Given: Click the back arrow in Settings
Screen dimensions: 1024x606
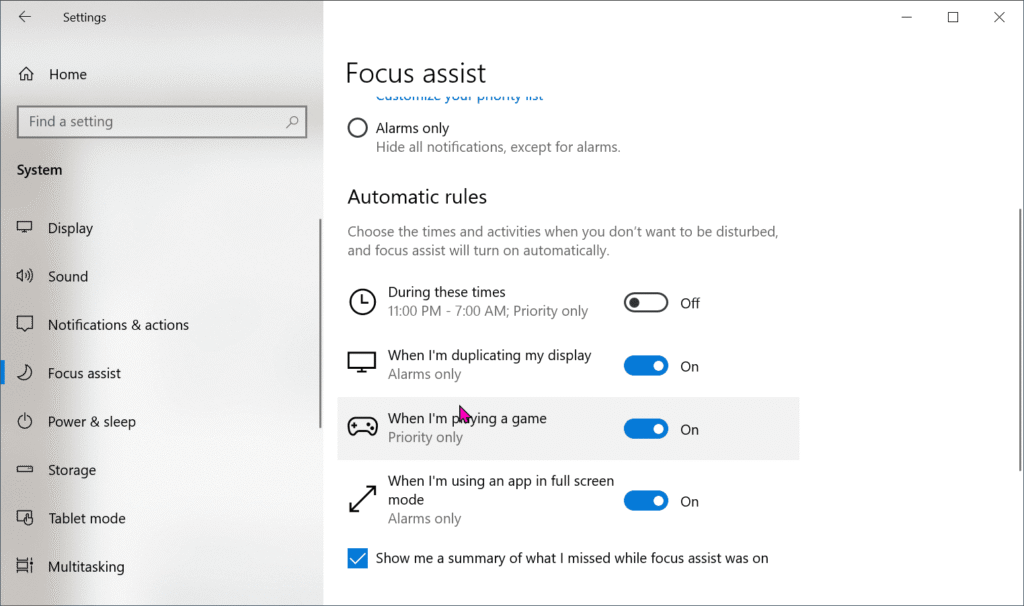Looking at the screenshot, I should tap(25, 17).
